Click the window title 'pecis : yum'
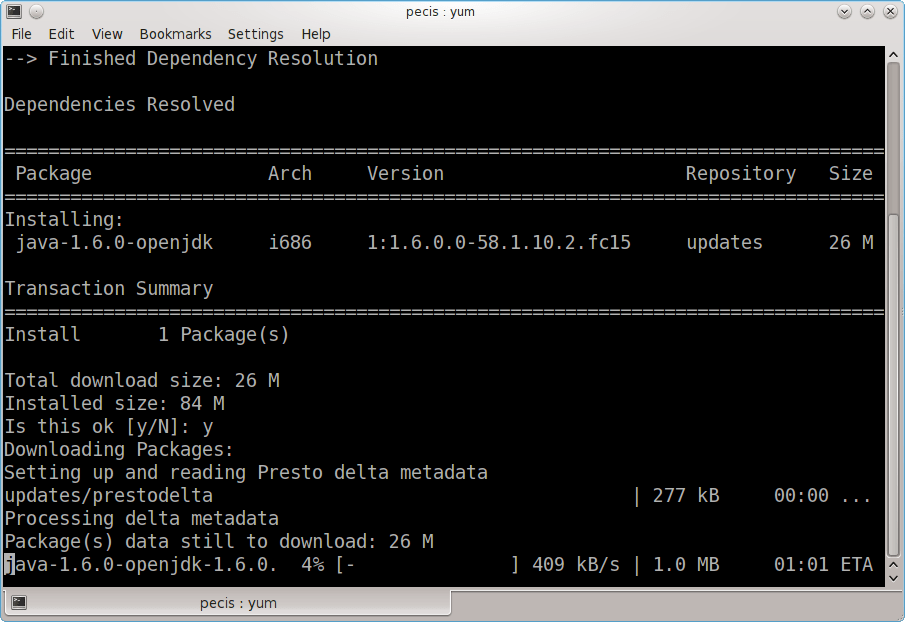Screen dimensions: 905x622 (x=440, y=12)
